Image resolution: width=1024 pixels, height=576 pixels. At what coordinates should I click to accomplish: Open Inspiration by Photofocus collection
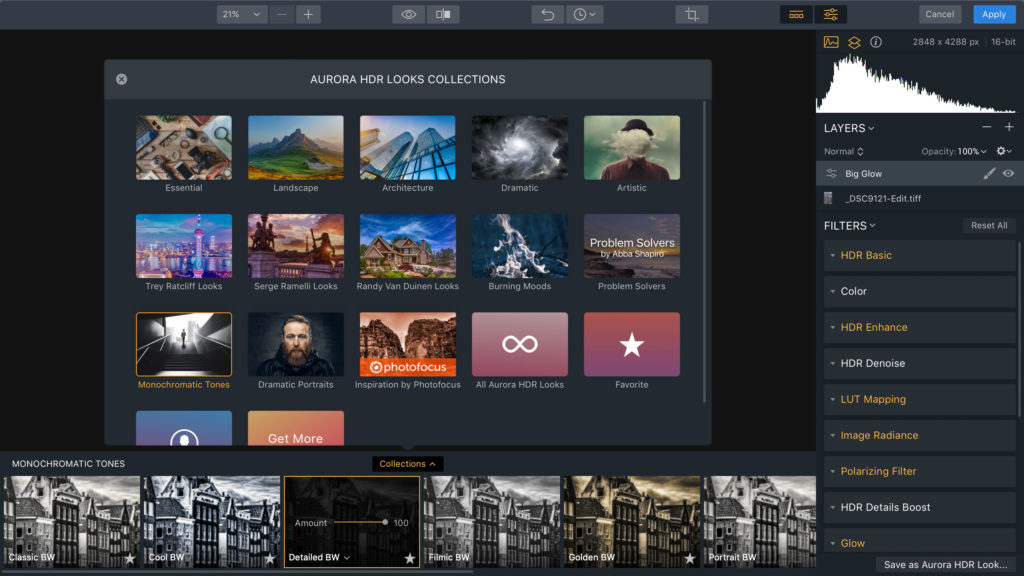[x=408, y=344]
